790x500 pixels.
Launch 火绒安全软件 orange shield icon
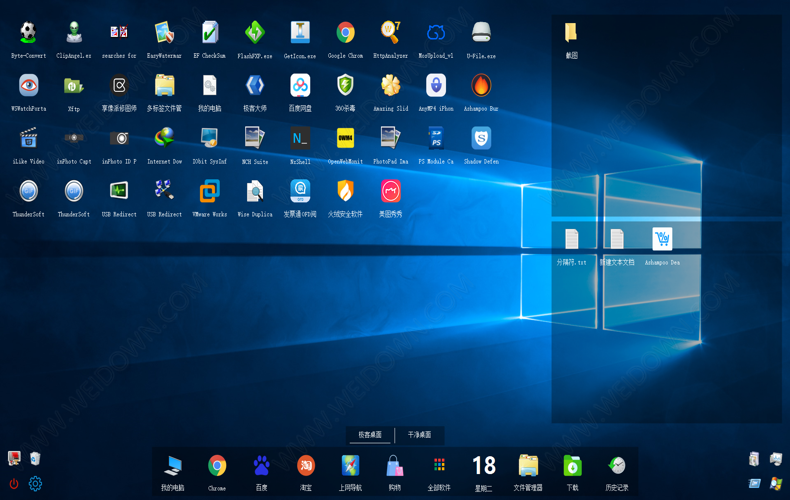point(345,191)
